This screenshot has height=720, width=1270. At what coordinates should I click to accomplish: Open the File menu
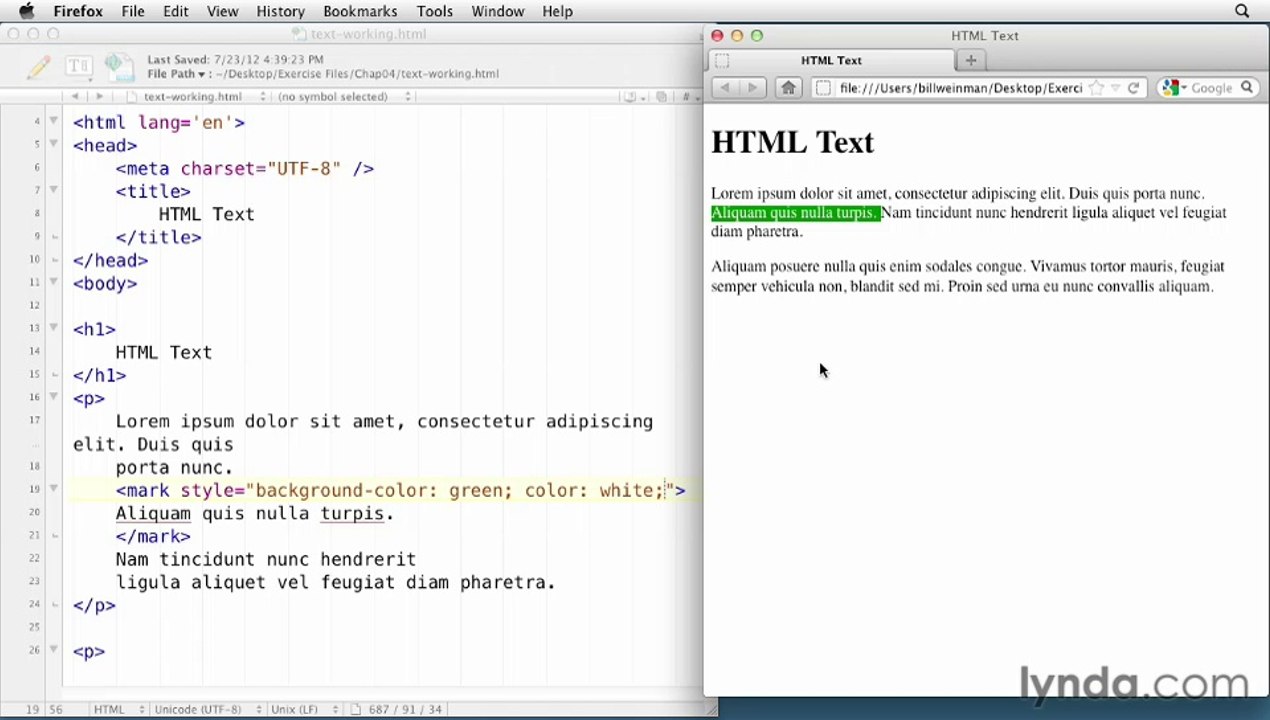pos(133,11)
